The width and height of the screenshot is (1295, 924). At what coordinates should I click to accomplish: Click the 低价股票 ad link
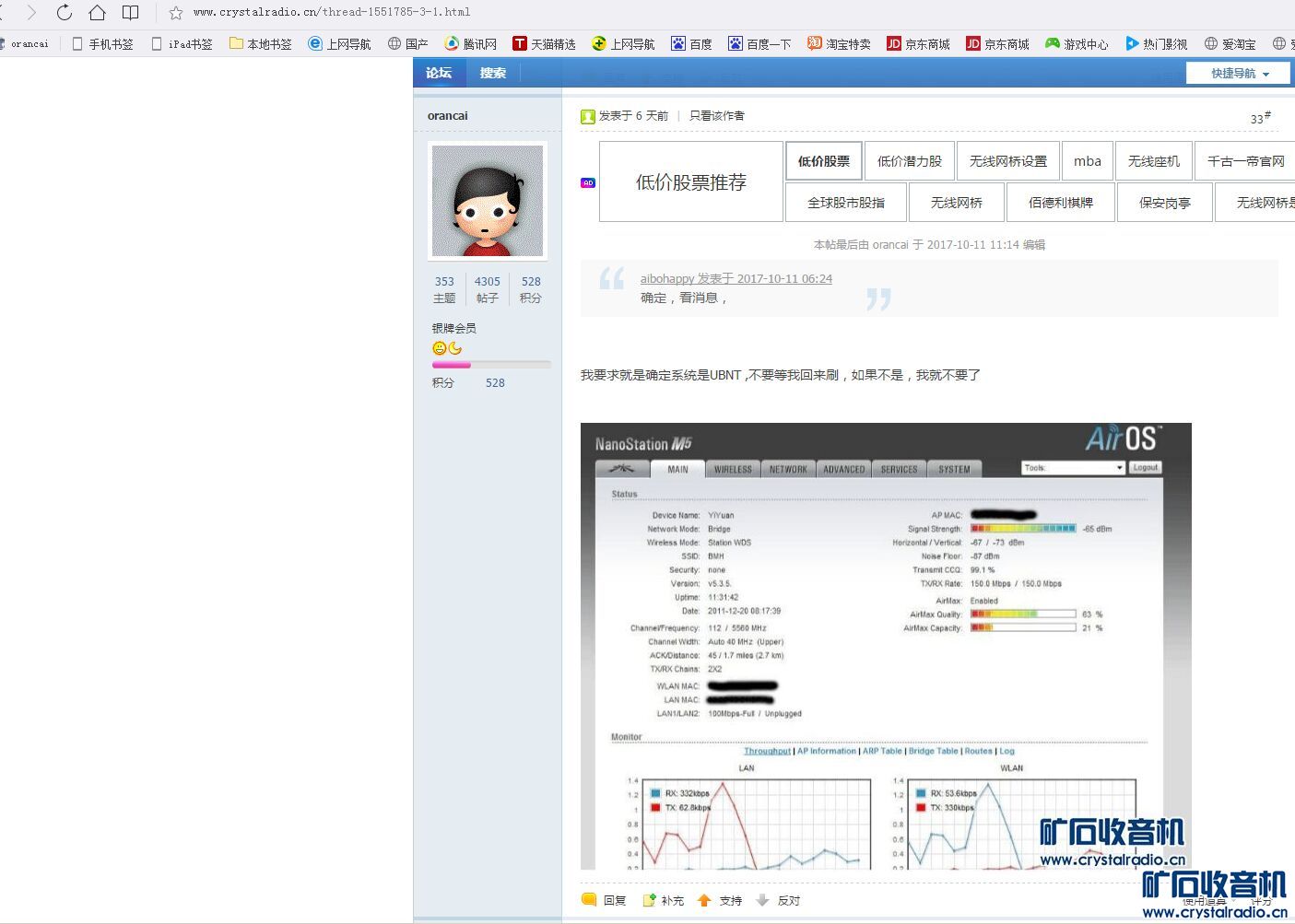824,161
